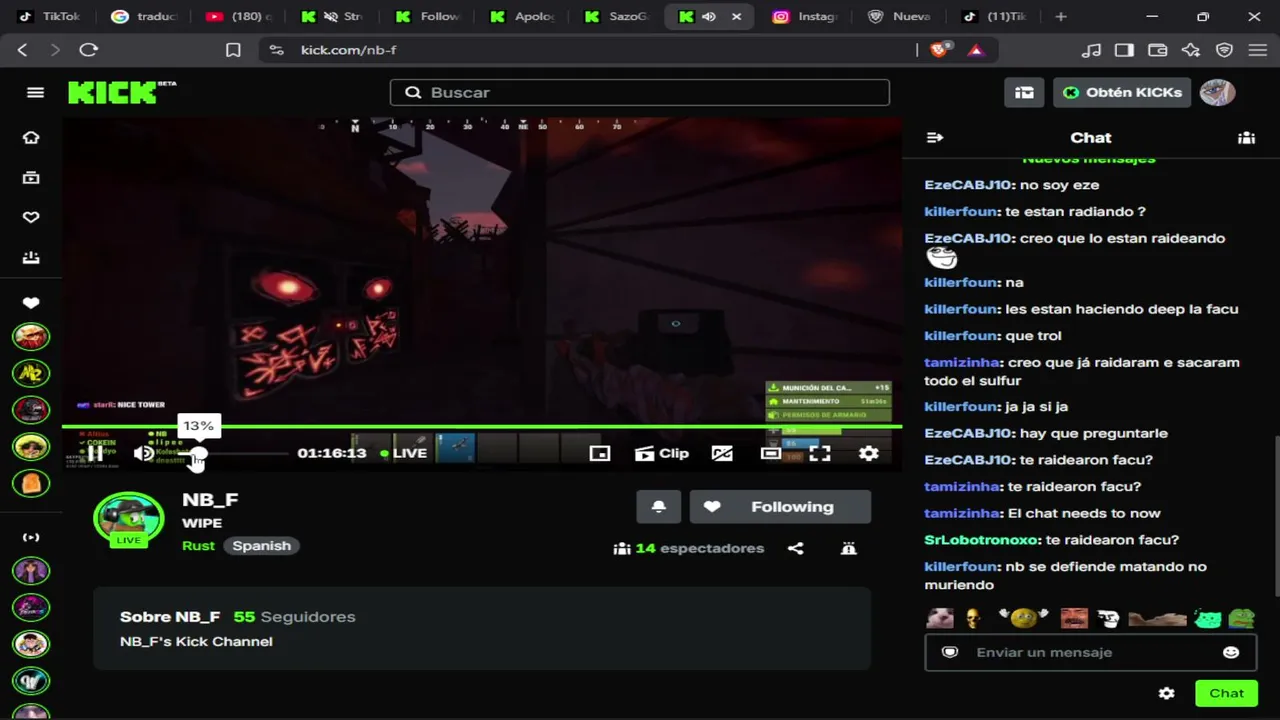This screenshot has width=1280, height=720.
Task: Collapse the chat panel
Action: (x=935, y=138)
